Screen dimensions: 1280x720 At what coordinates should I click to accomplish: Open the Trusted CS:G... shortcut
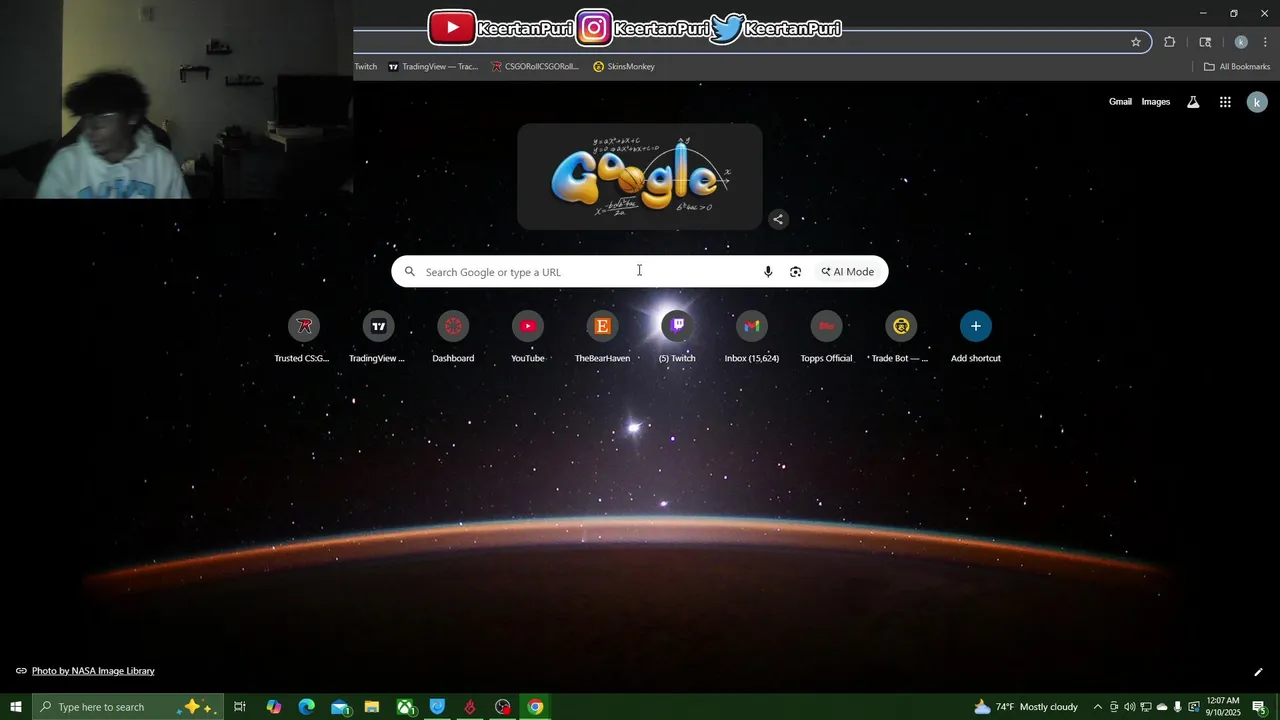[303, 337]
